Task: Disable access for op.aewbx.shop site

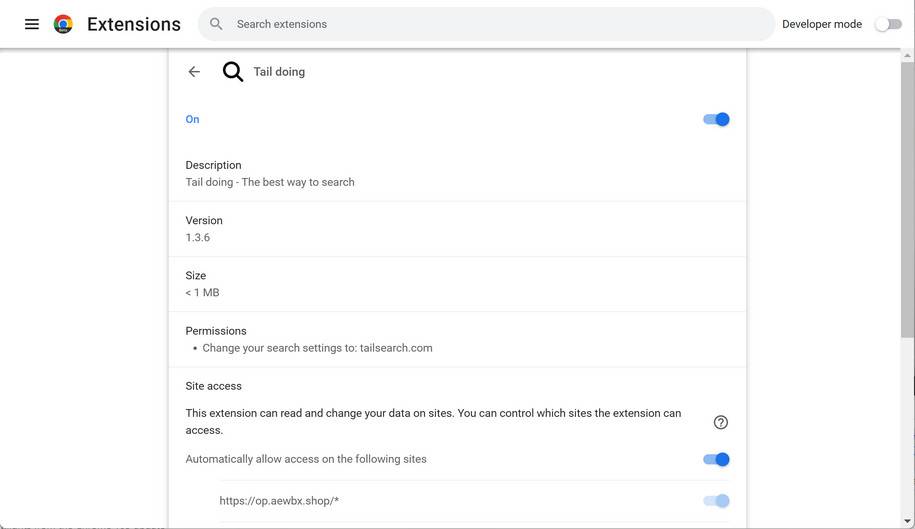Action: (x=716, y=501)
